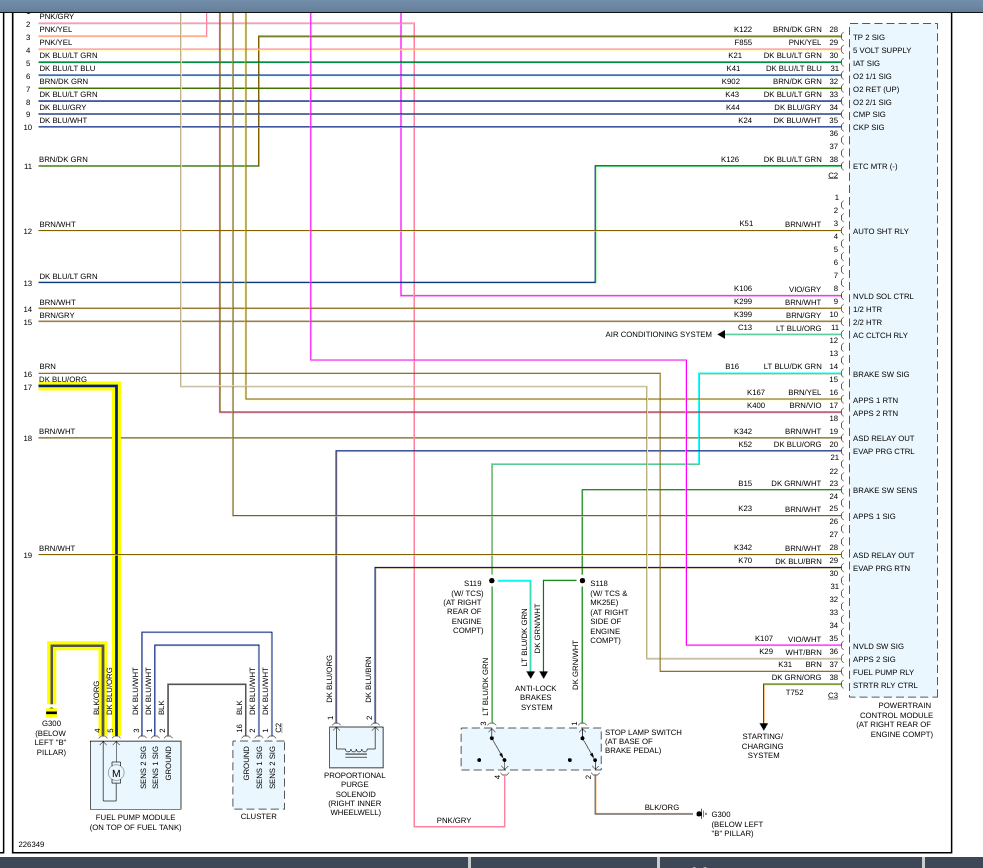Click the VIO/GRY wire color label
The width and height of the screenshot is (983, 868).
(805, 290)
